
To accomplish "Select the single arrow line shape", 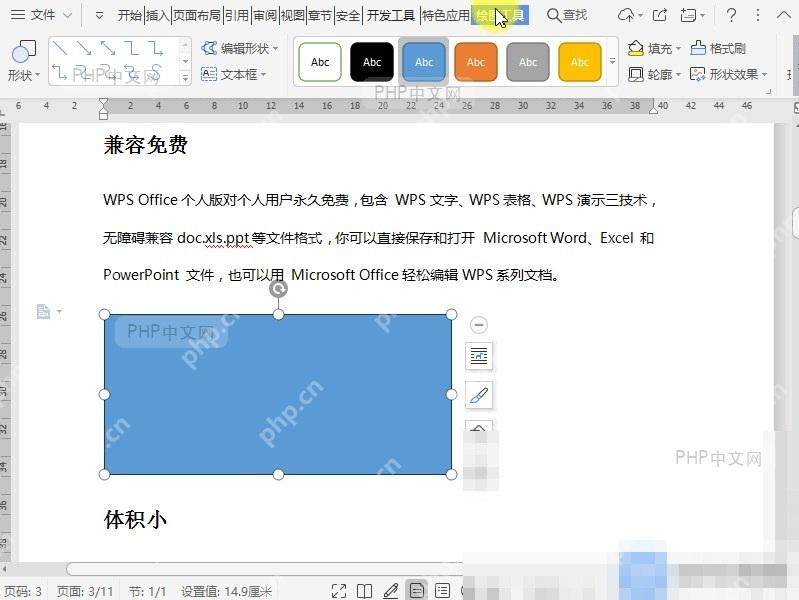I will click(84, 48).
